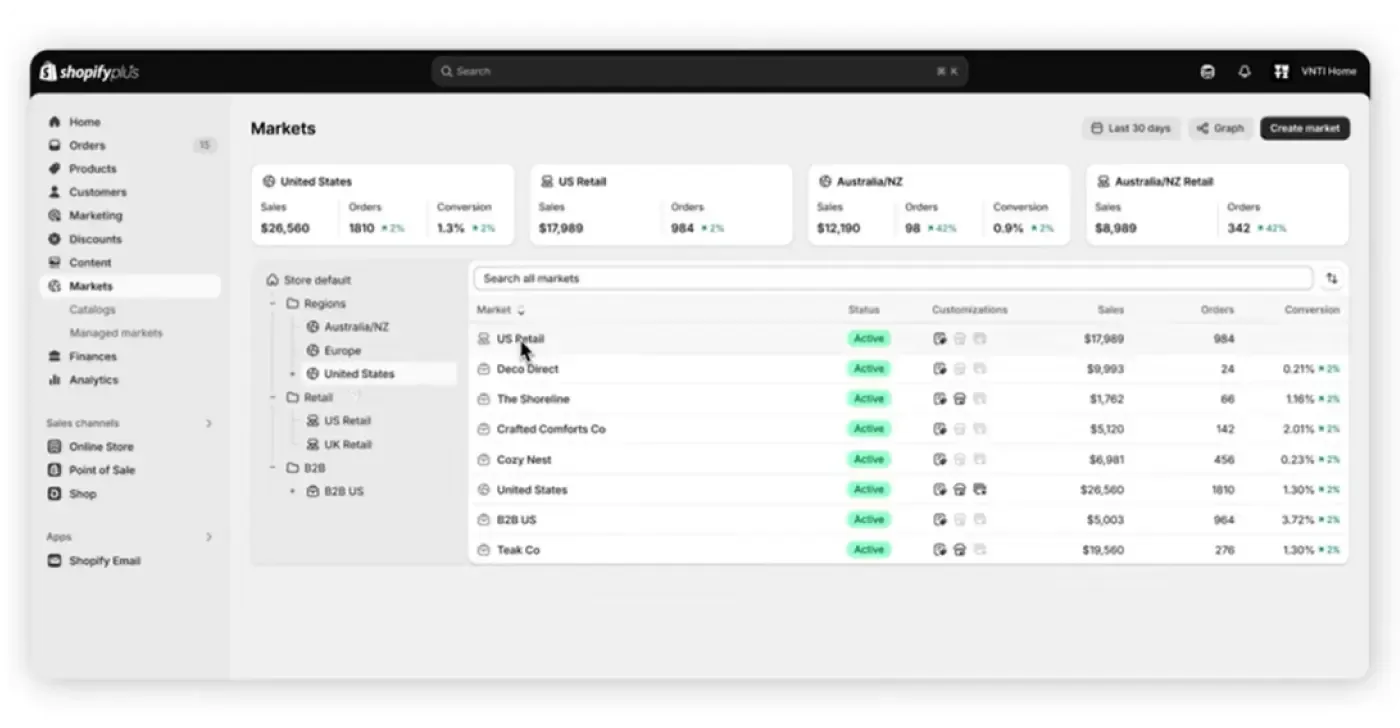Open Analytics from the sidebar
The height and width of the screenshot is (728, 1400).
[x=95, y=379]
